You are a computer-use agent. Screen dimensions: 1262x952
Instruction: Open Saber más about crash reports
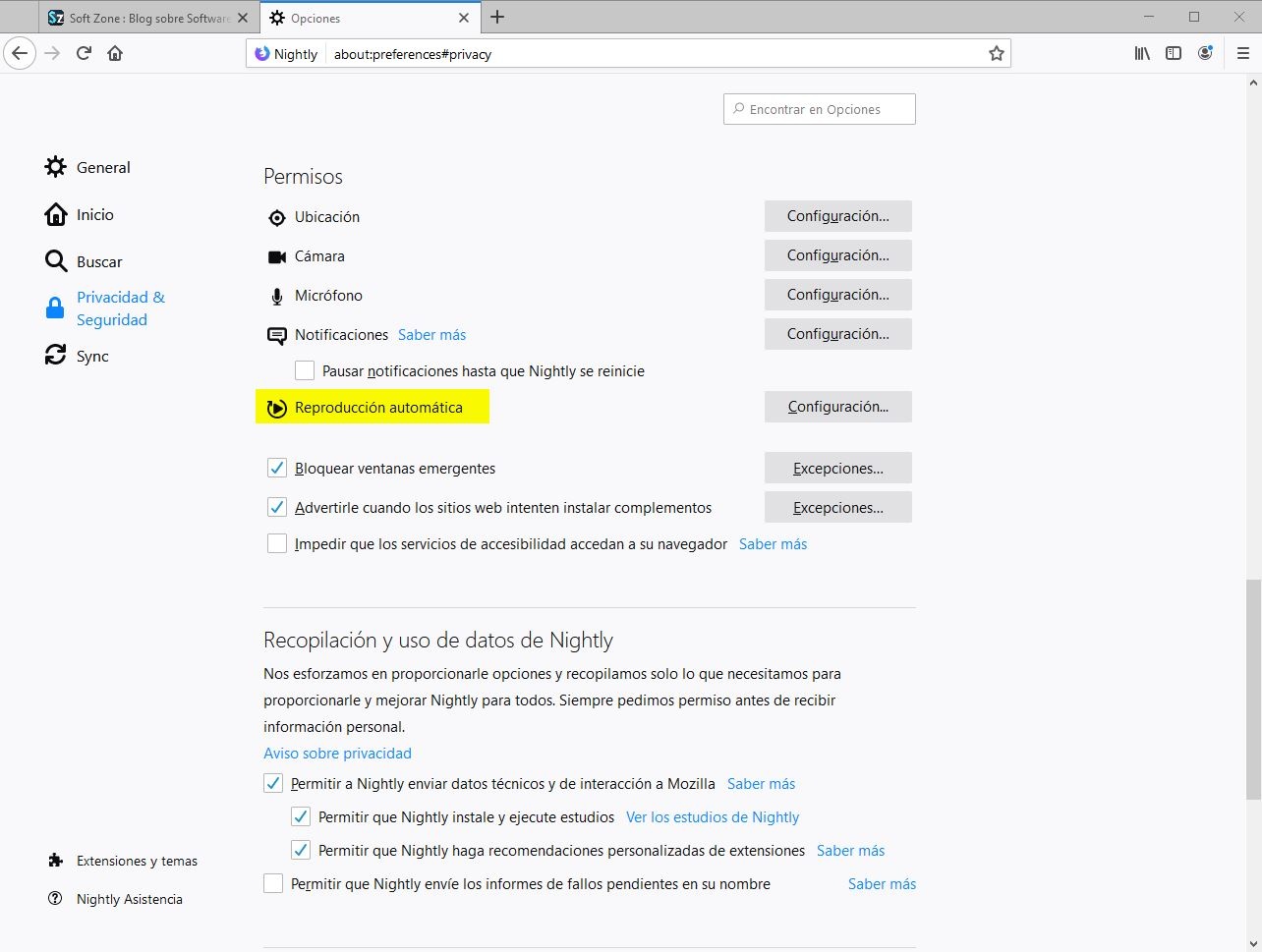(x=883, y=884)
